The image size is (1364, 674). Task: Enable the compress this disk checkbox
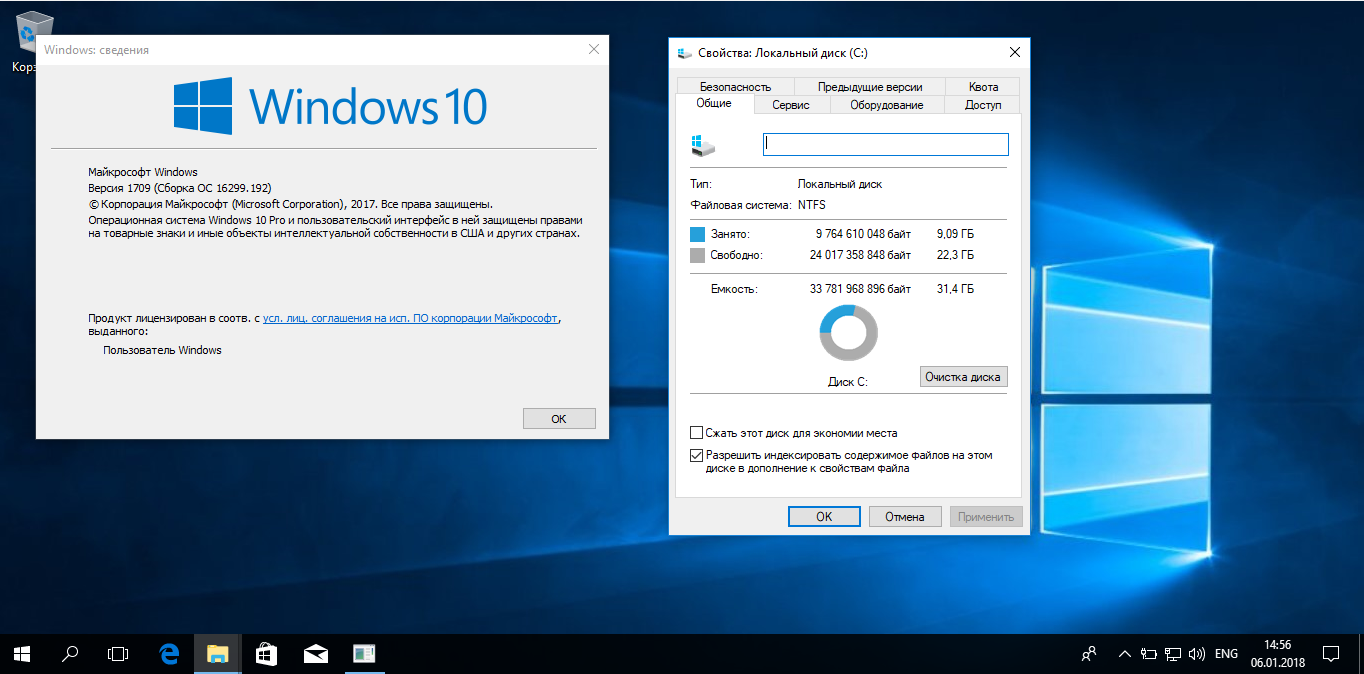tap(696, 433)
